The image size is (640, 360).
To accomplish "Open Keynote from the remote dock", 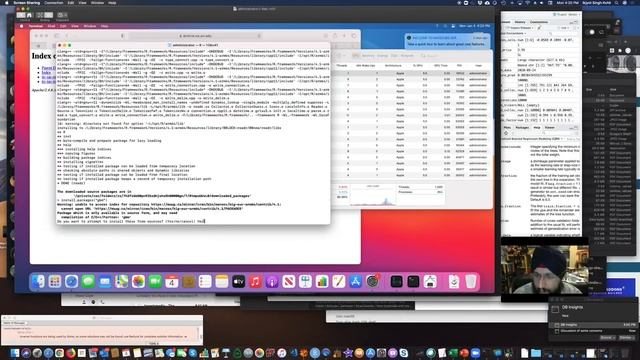I will click(x=305, y=282).
